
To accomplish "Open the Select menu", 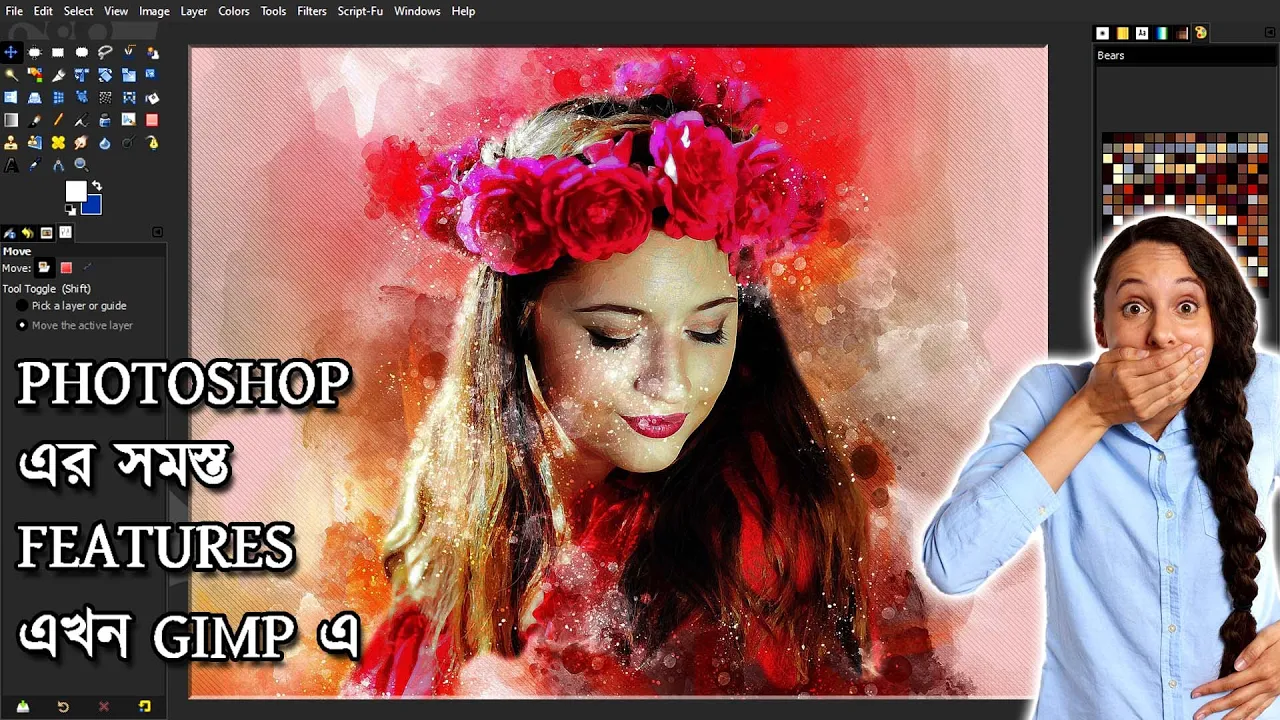I will [78, 11].
